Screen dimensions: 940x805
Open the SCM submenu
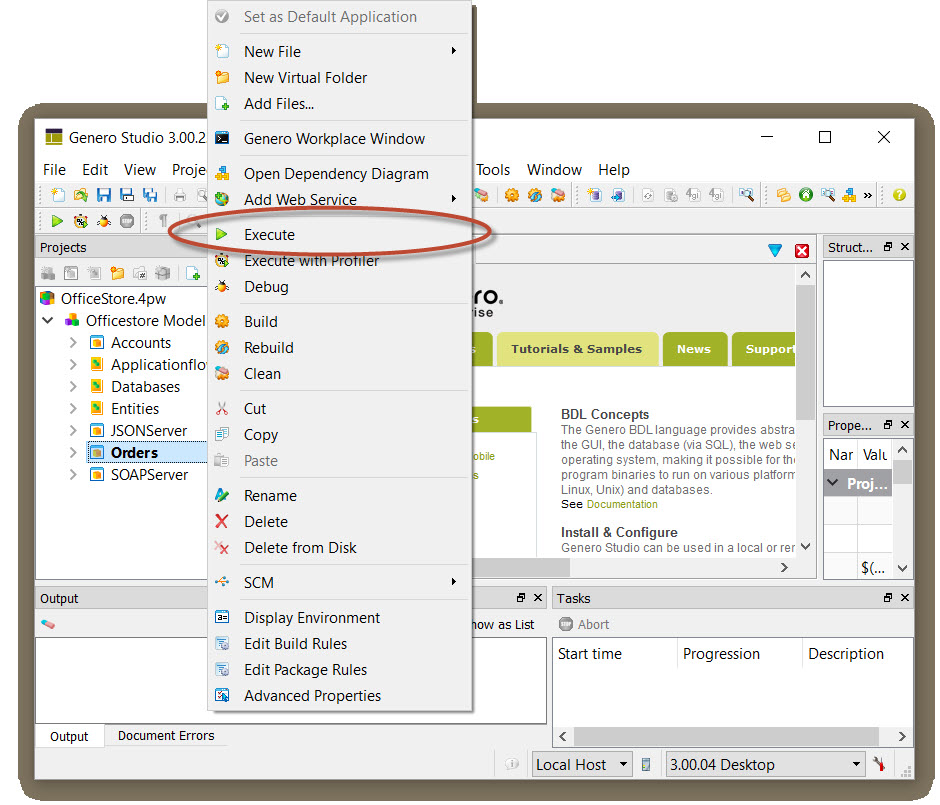(x=340, y=583)
